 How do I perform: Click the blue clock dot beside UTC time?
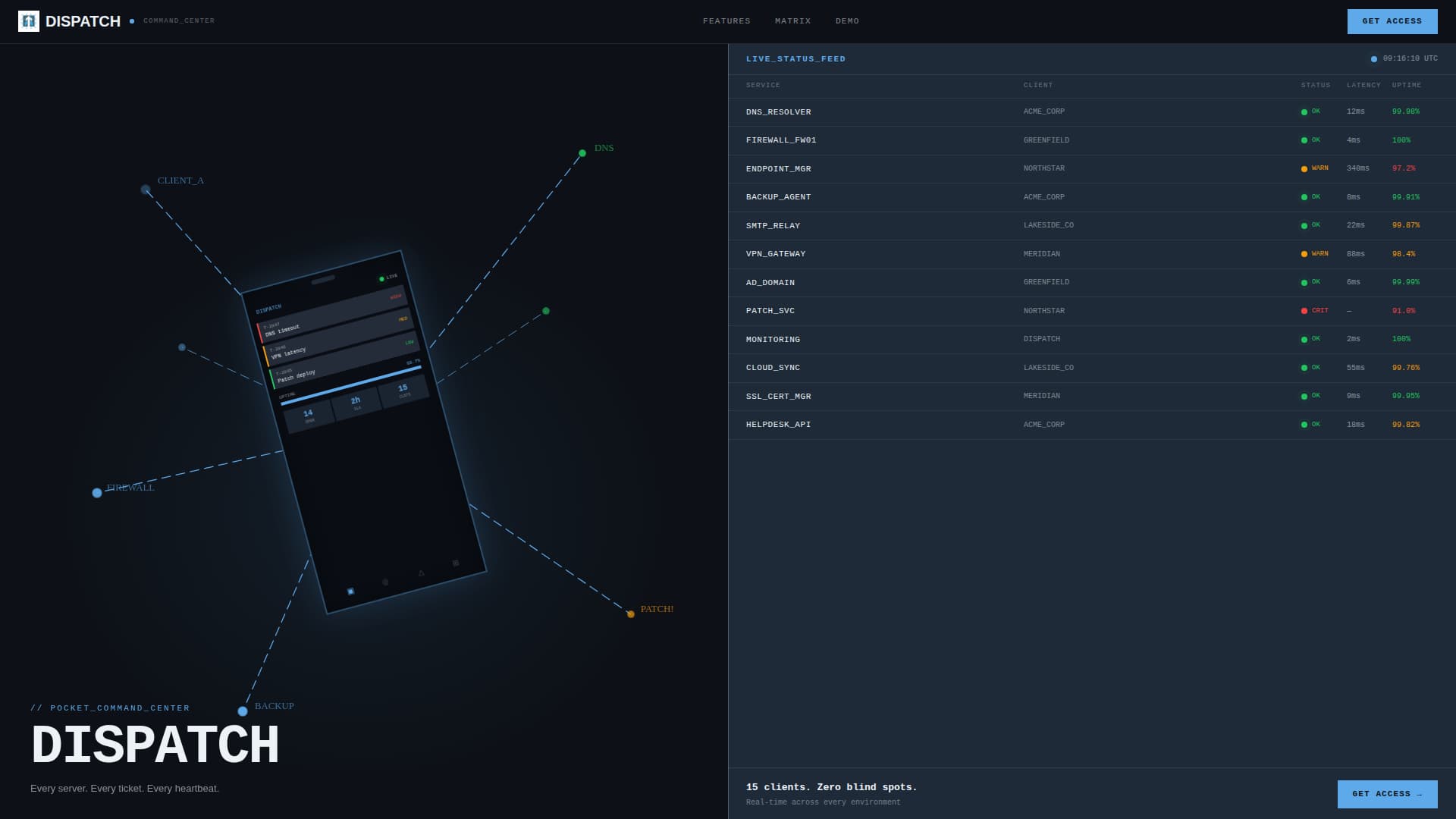coord(1374,59)
